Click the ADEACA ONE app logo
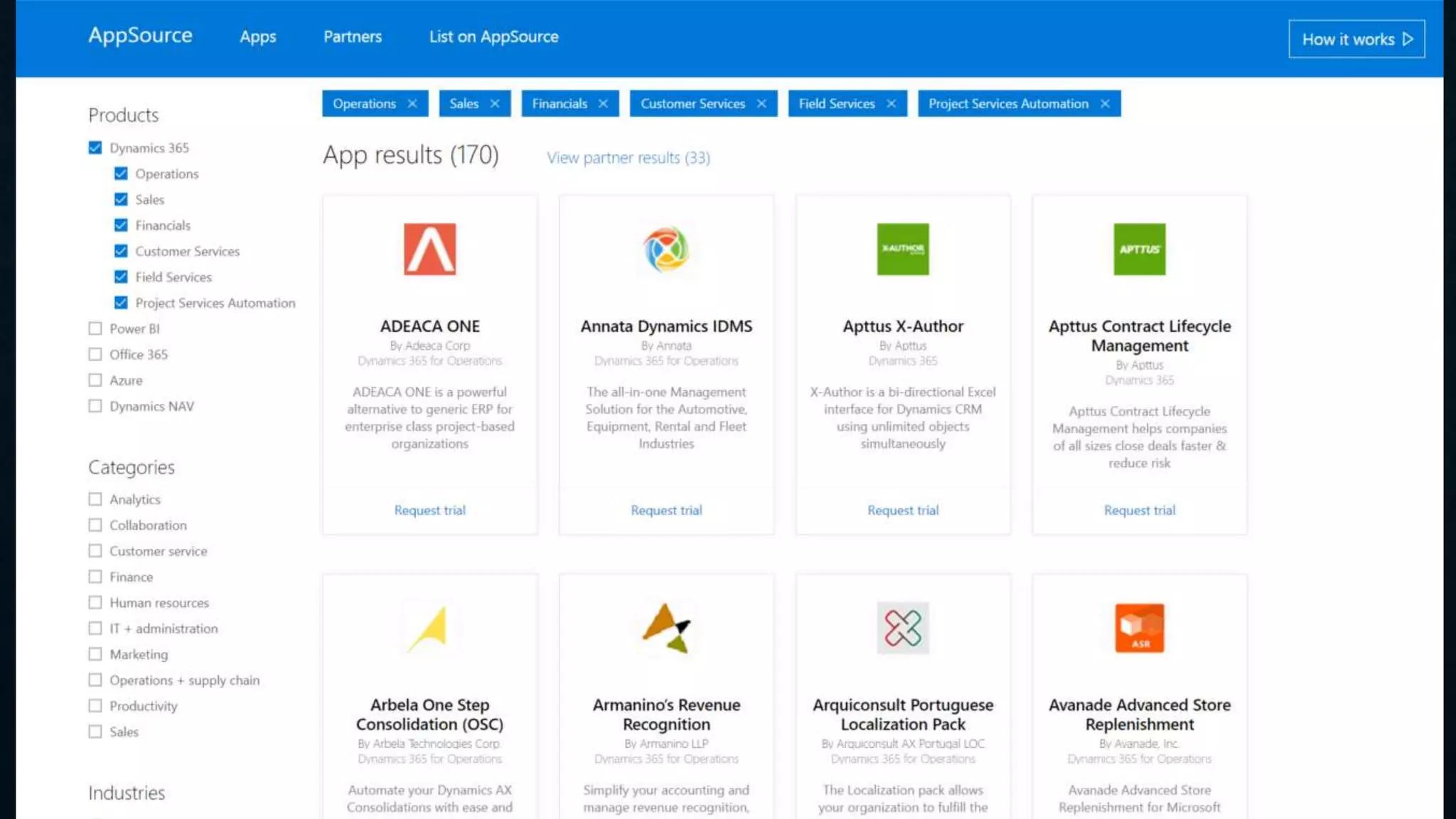The width and height of the screenshot is (1456, 819). [429, 249]
